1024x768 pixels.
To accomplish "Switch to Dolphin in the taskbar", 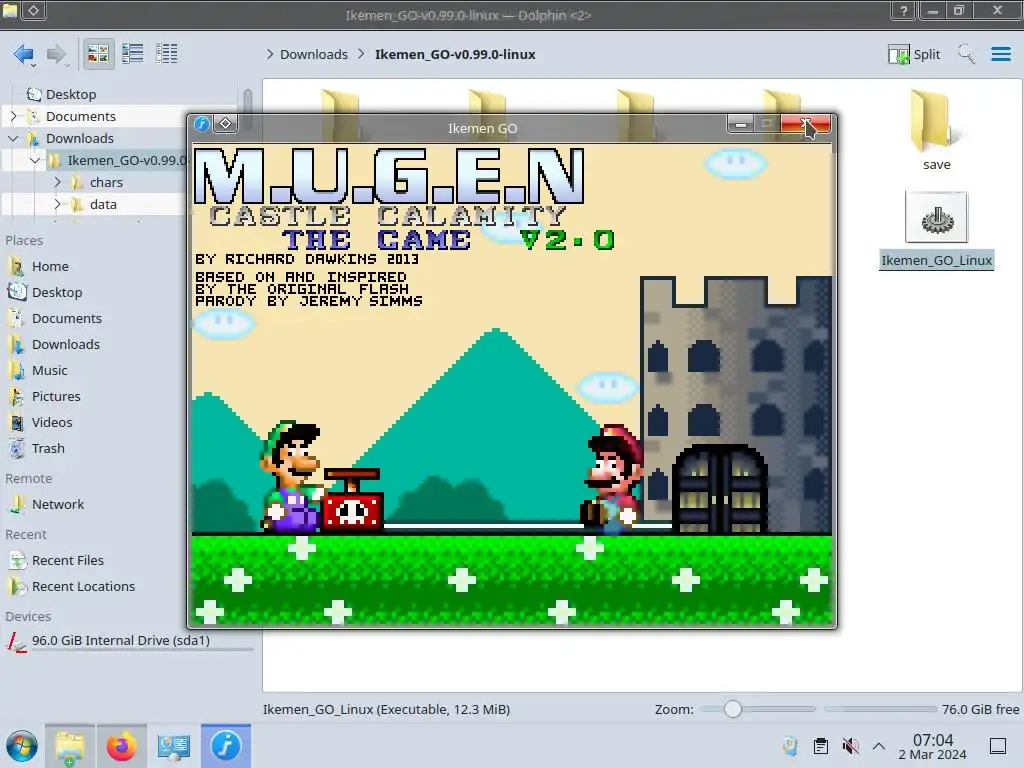I will point(70,746).
